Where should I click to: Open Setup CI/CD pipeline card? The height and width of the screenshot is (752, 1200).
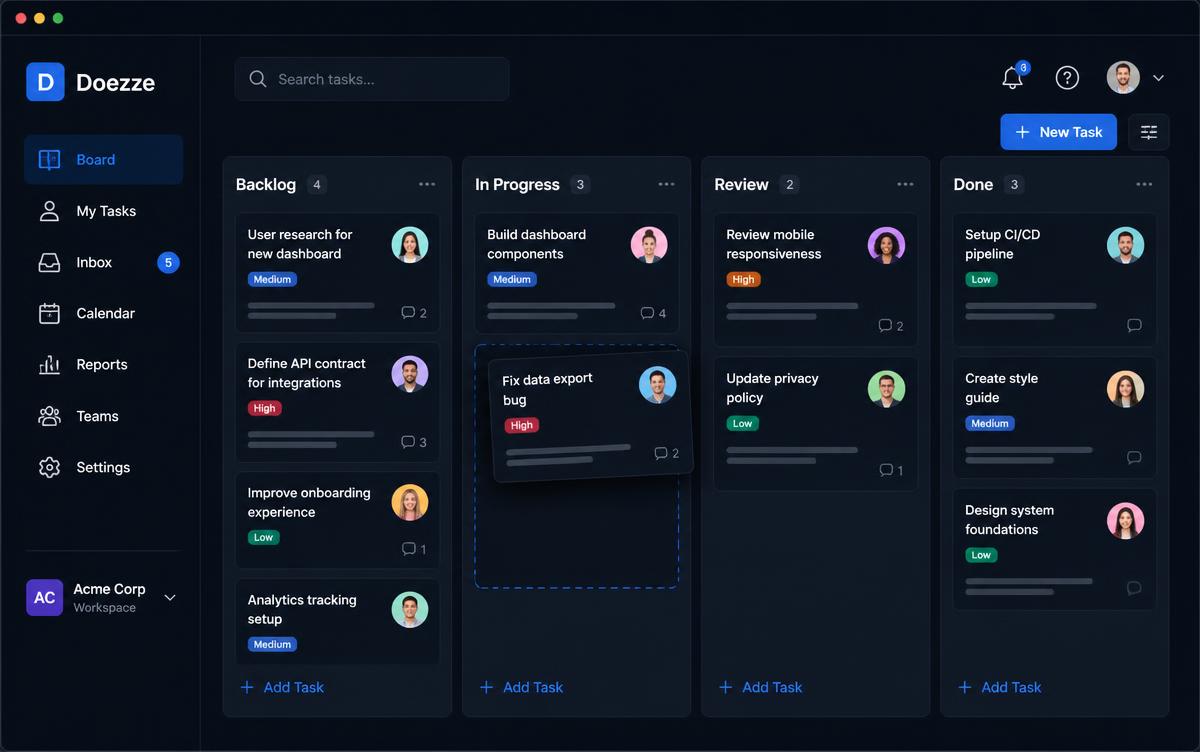(1054, 279)
